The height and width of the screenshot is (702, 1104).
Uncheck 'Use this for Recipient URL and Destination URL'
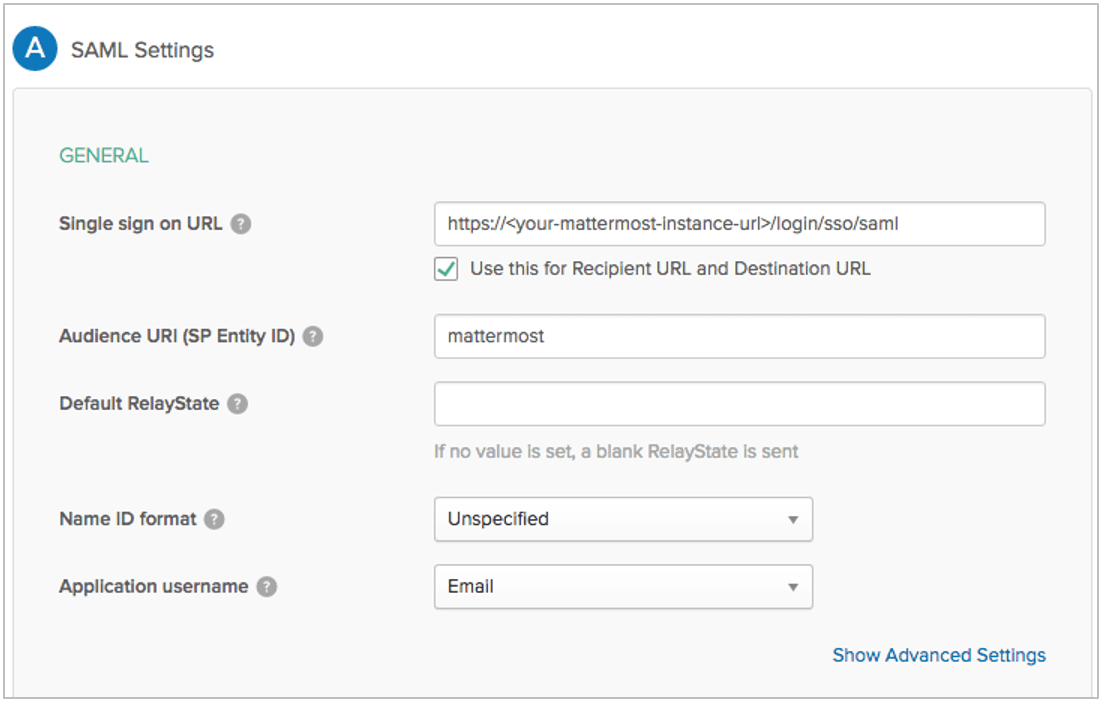pos(448,269)
